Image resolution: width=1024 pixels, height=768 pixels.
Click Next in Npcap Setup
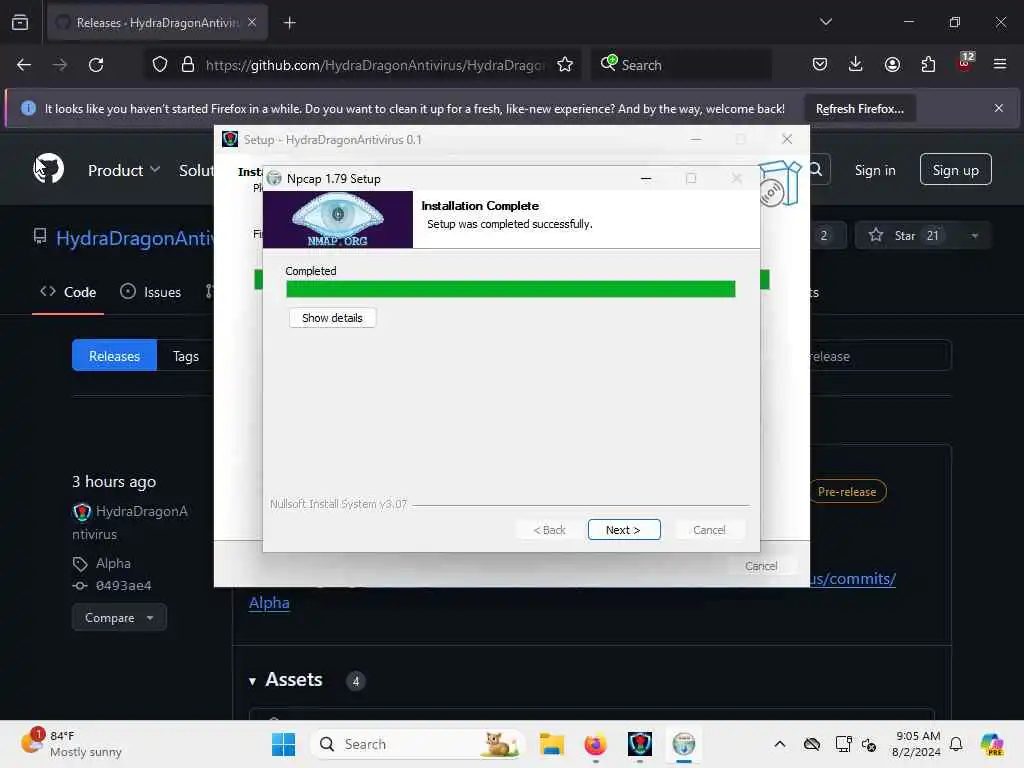click(624, 530)
